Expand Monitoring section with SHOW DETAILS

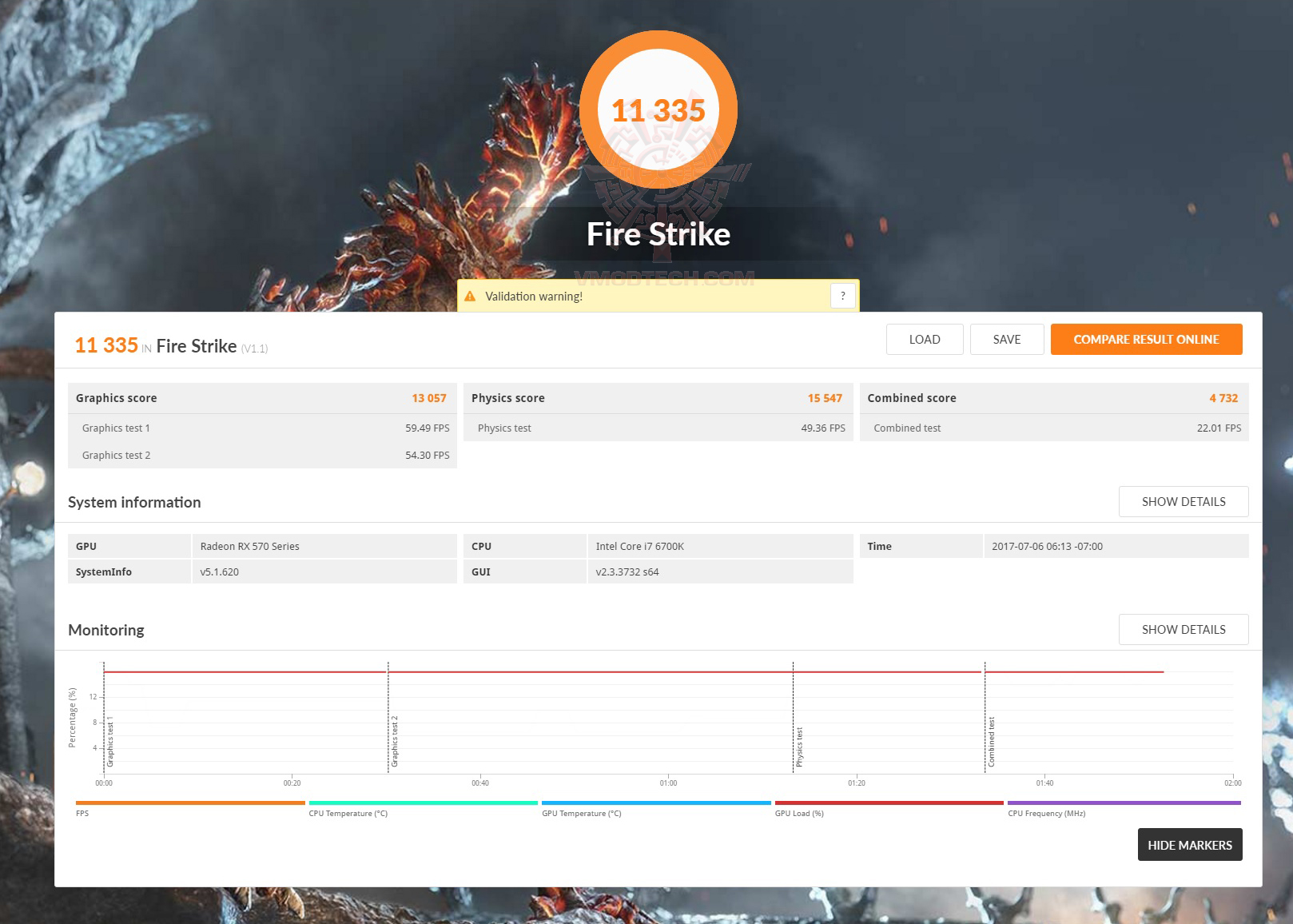pyautogui.click(x=1184, y=629)
